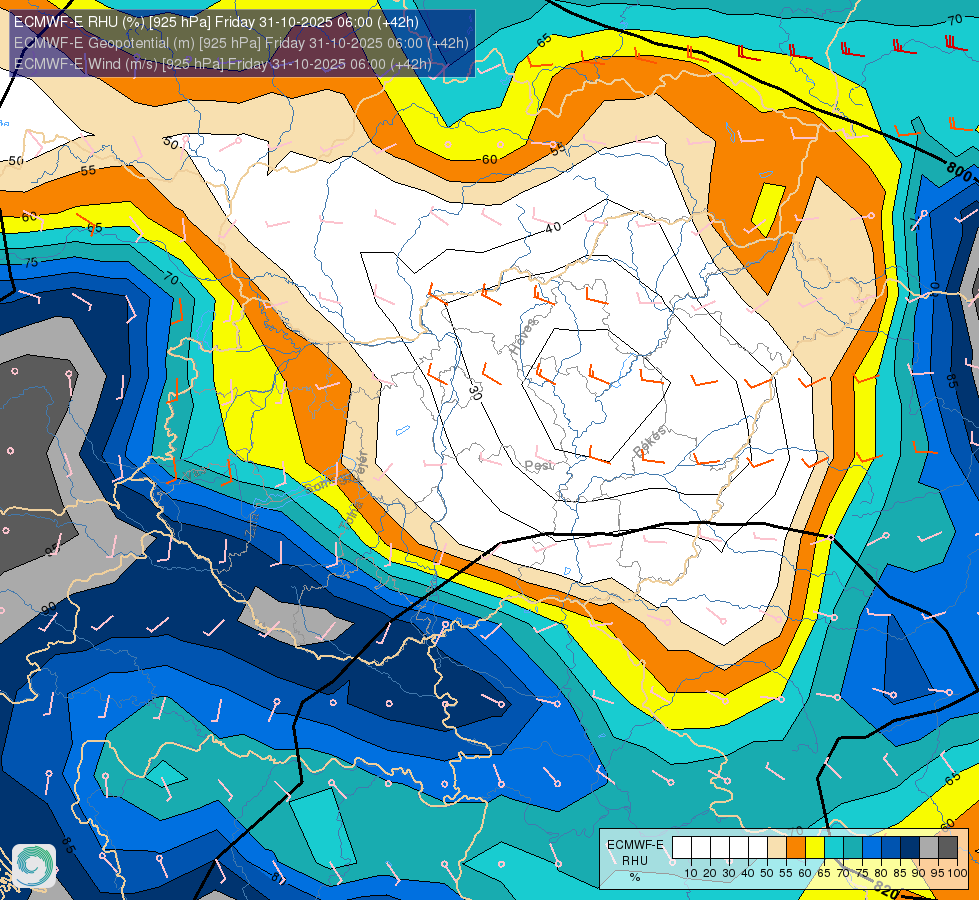Pick the orange 55-60 legend swatch
979x900 pixels.
pos(795,848)
